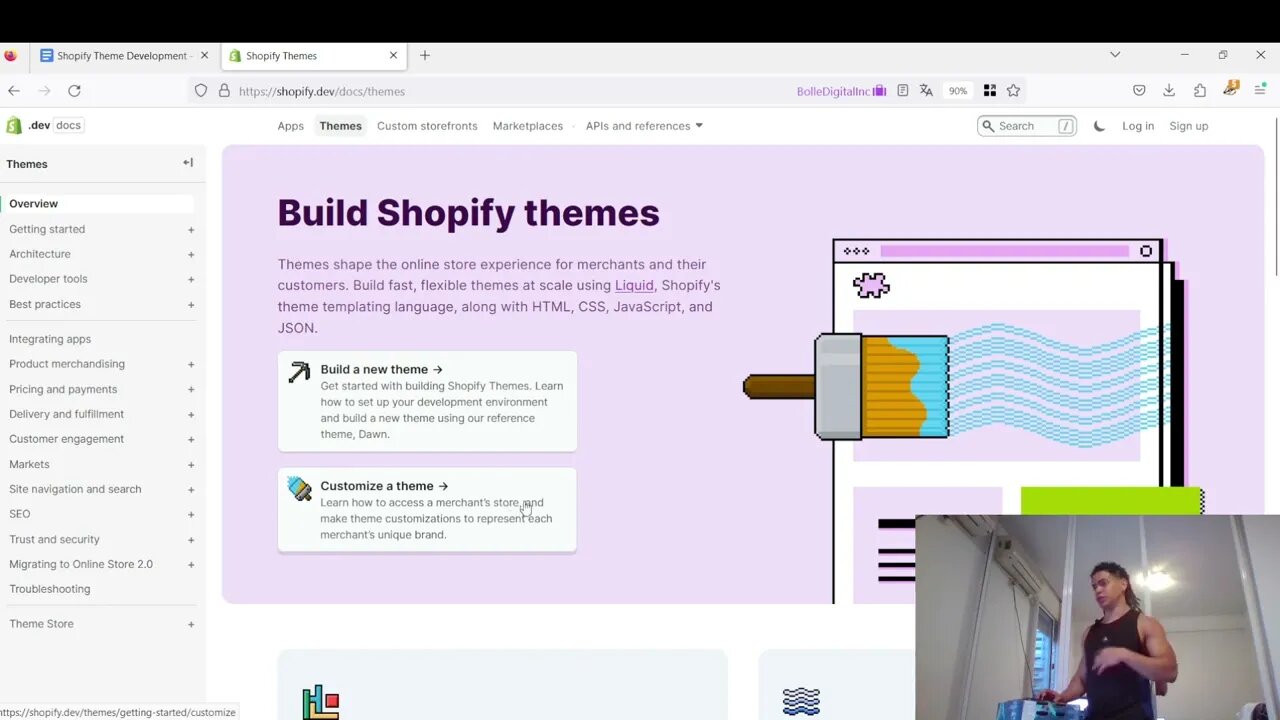
Task: Expand Getting started section
Action: 191,229
